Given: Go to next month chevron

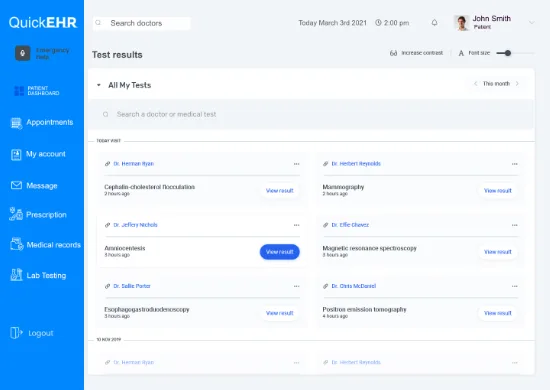Looking at the screenshot, I should pos(517,83).
